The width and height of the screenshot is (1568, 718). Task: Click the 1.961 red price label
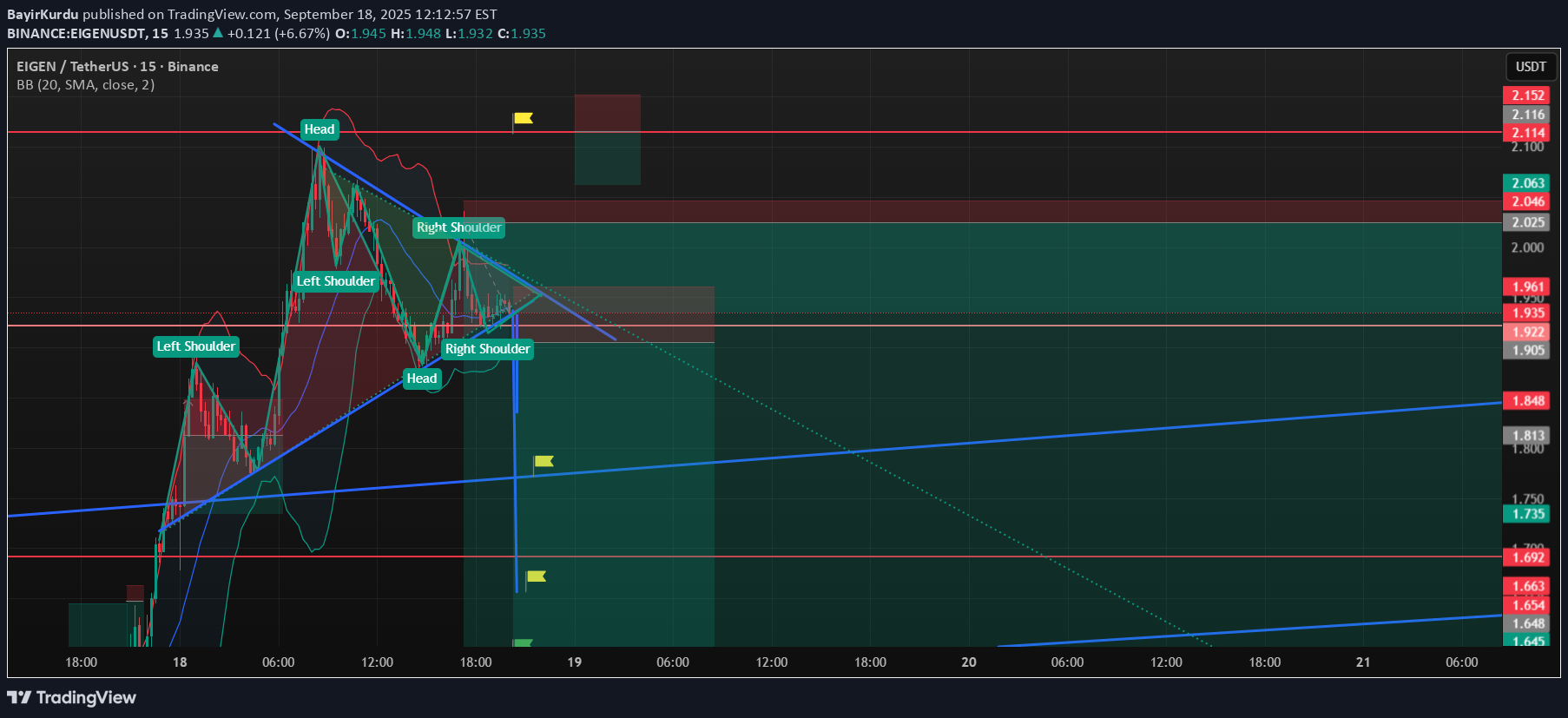point(1527,287)
